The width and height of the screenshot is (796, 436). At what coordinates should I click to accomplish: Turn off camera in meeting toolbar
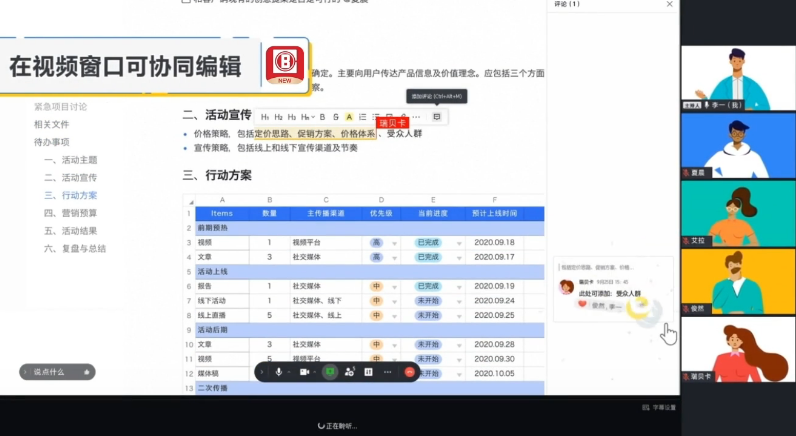point(304,371)
